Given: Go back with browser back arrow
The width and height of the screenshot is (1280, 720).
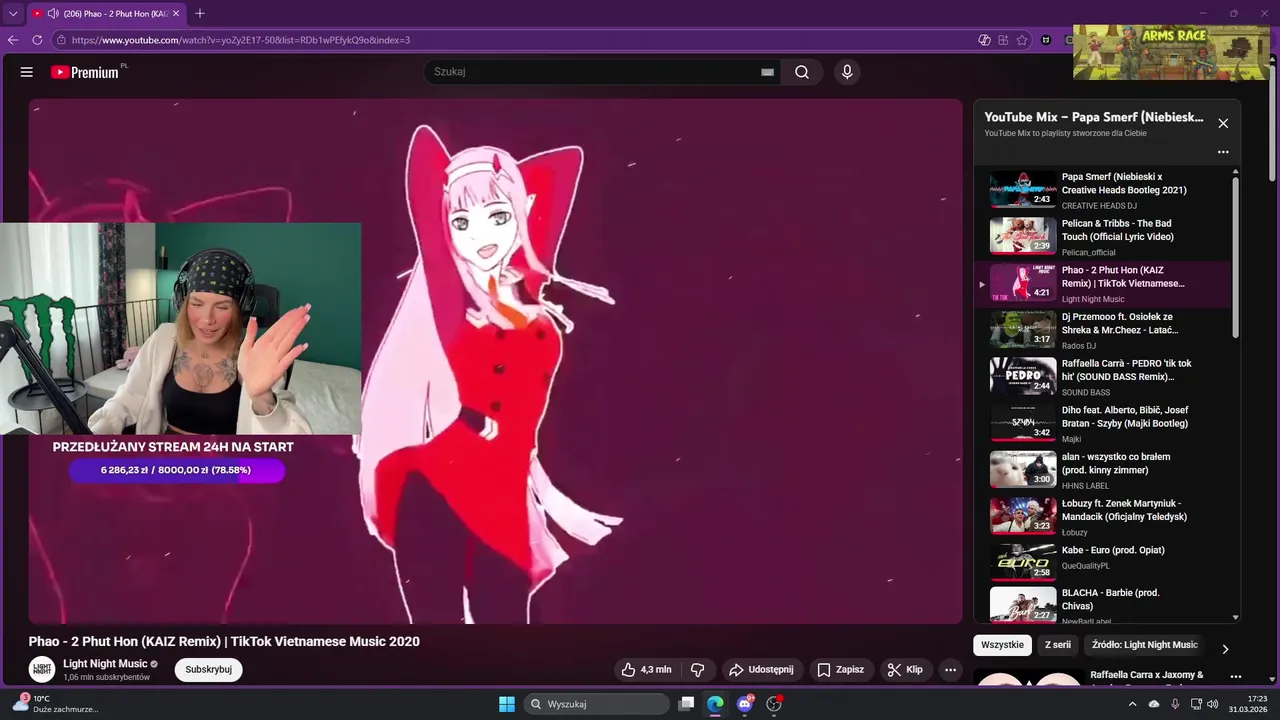Looking at the screenshot, I should (13, 40).
